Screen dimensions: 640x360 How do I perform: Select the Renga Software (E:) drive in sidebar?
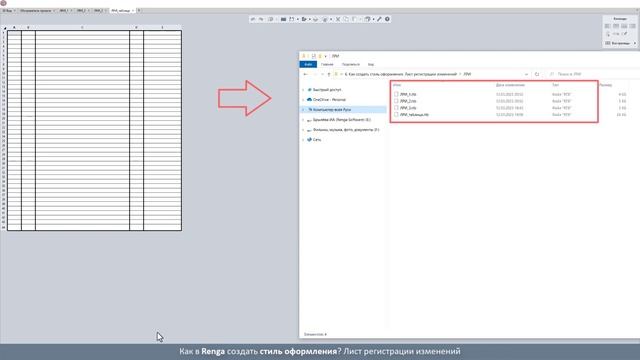click(342, 120)
